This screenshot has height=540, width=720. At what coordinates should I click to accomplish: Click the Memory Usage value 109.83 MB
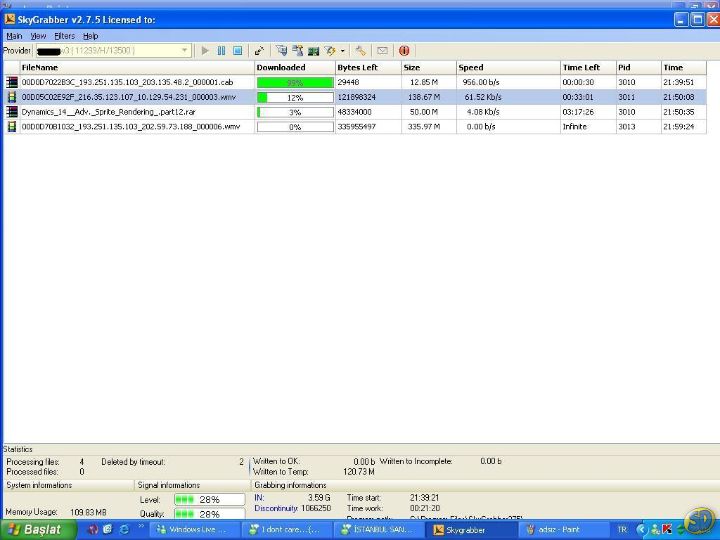click(88, 512)
